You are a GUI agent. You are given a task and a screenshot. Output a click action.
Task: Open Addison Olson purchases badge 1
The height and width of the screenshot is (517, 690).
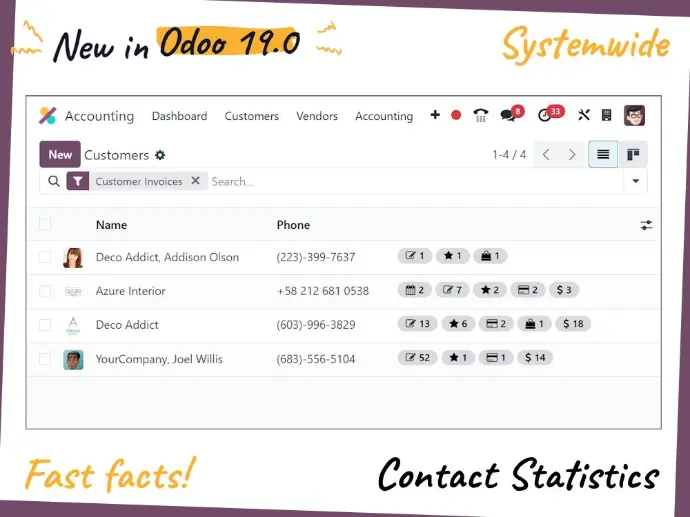point(490,256)
